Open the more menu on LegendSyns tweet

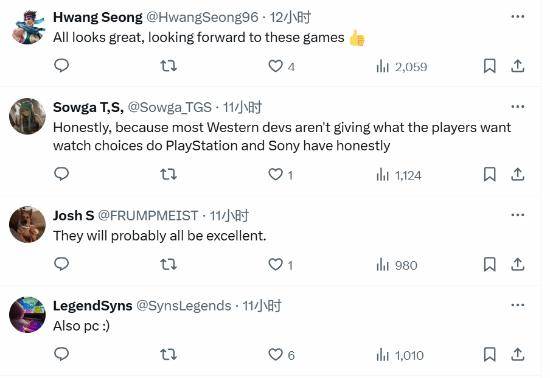point(517,305)
